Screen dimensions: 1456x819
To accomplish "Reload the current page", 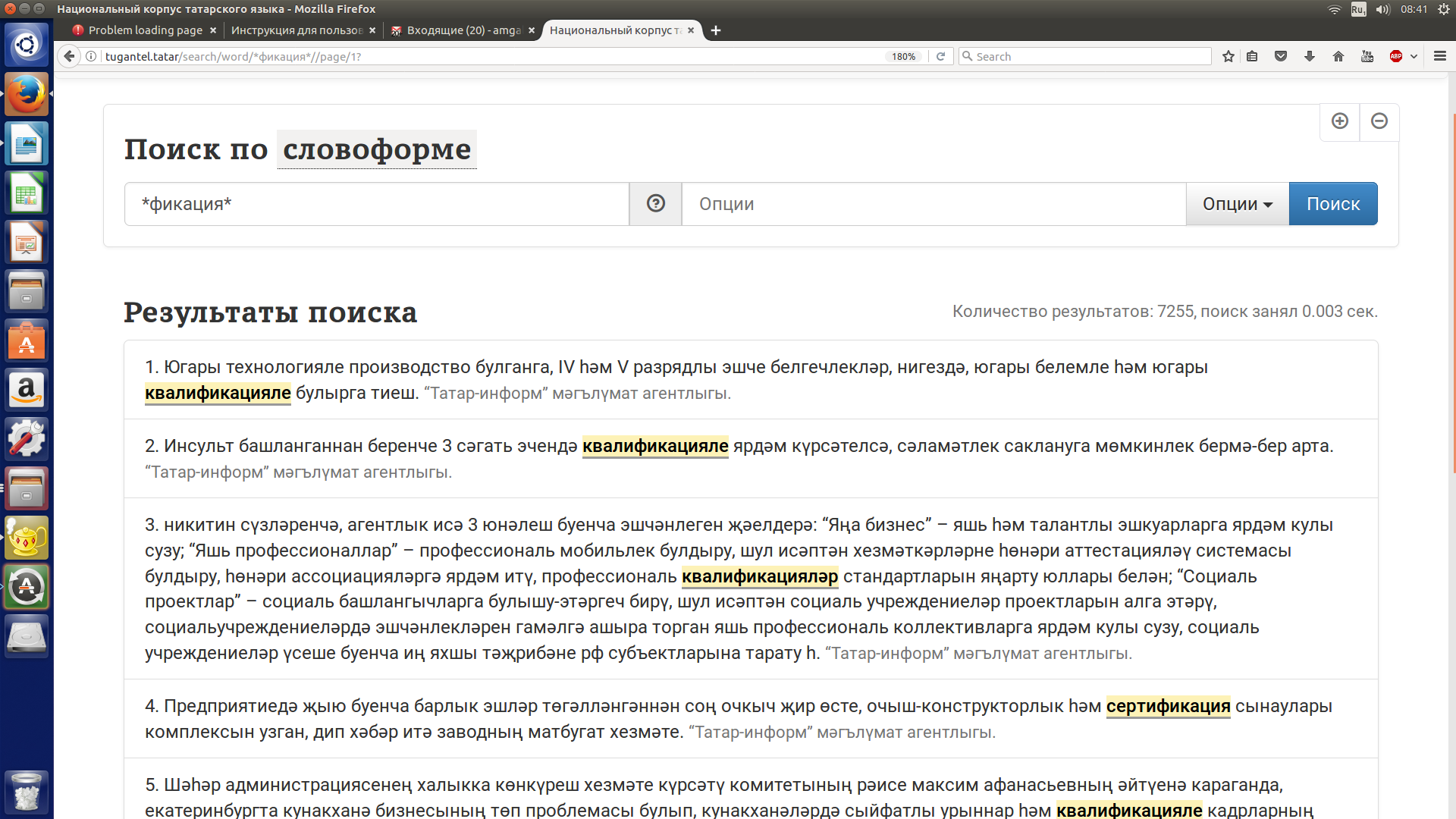I will coord(940,56).
